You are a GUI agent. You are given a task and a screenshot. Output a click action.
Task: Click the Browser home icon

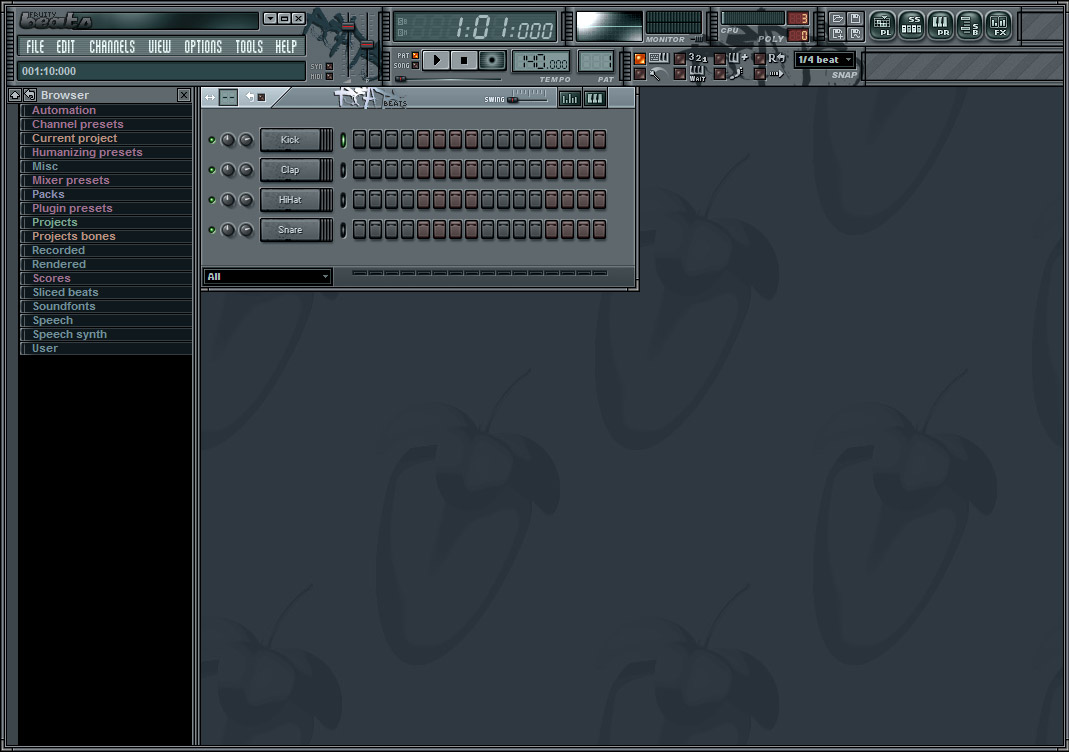pyautogui.click(x=14, y=95)
